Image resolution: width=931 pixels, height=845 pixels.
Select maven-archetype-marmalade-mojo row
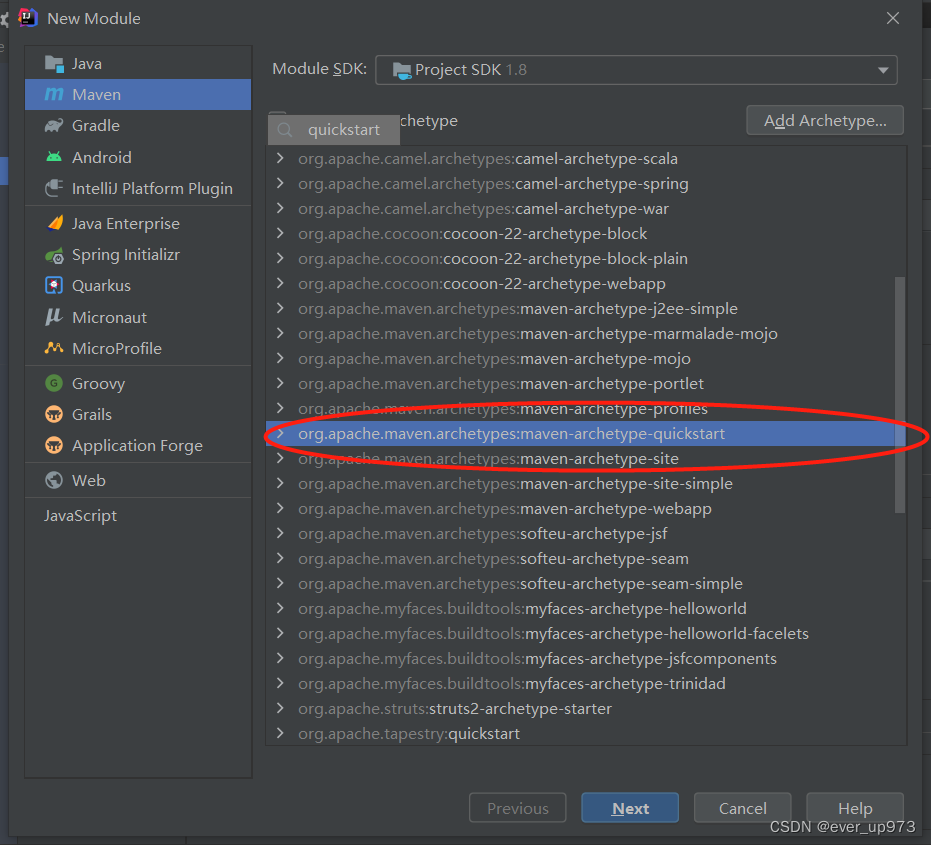click(585, 334)
